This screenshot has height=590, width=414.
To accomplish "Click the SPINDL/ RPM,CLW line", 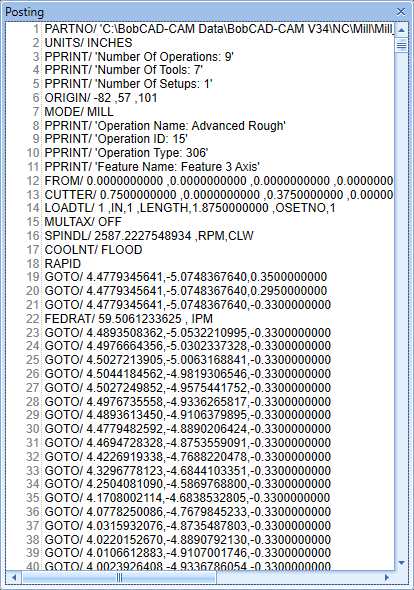I will (149, 236).
